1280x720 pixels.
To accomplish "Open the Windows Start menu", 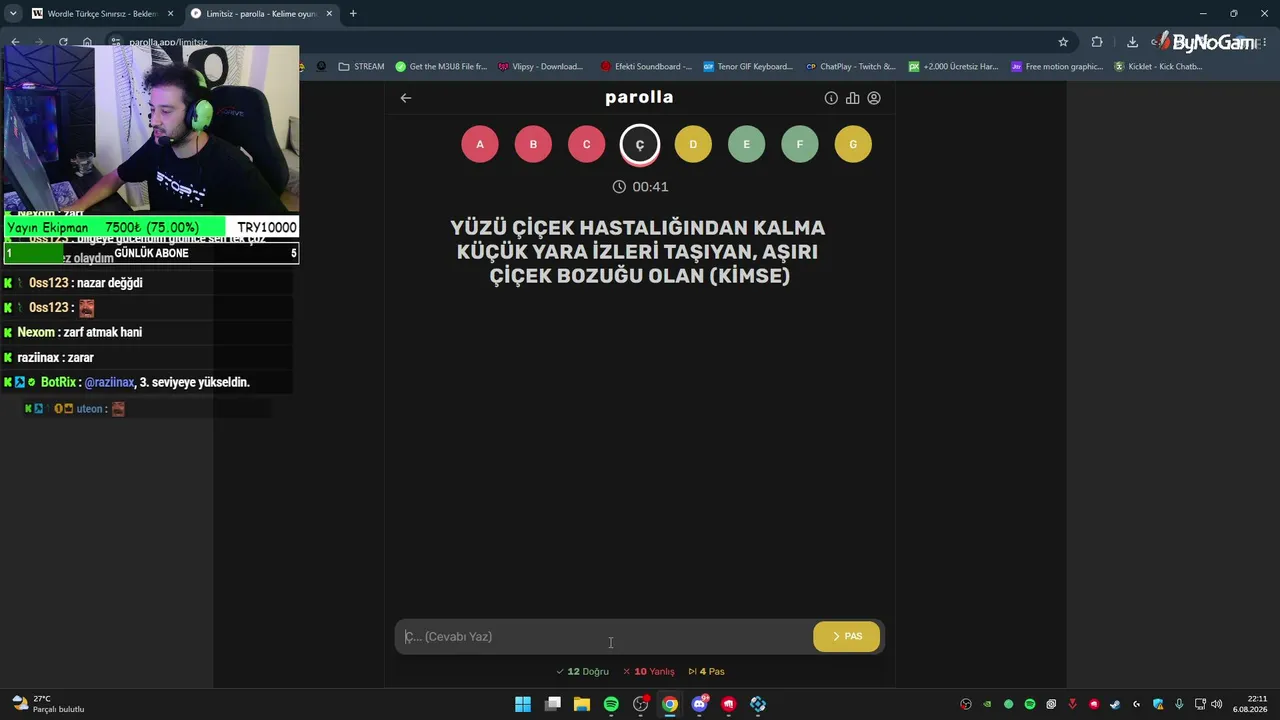I will point(523,704).
